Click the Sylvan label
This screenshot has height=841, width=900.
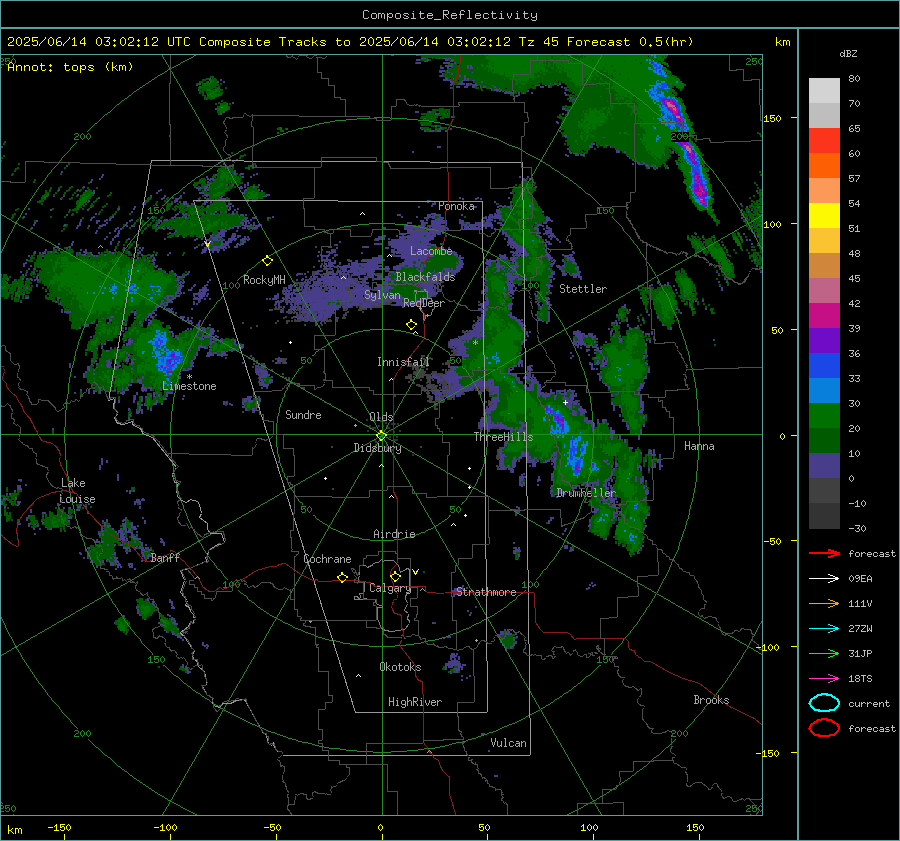click(x=382, y=295)
